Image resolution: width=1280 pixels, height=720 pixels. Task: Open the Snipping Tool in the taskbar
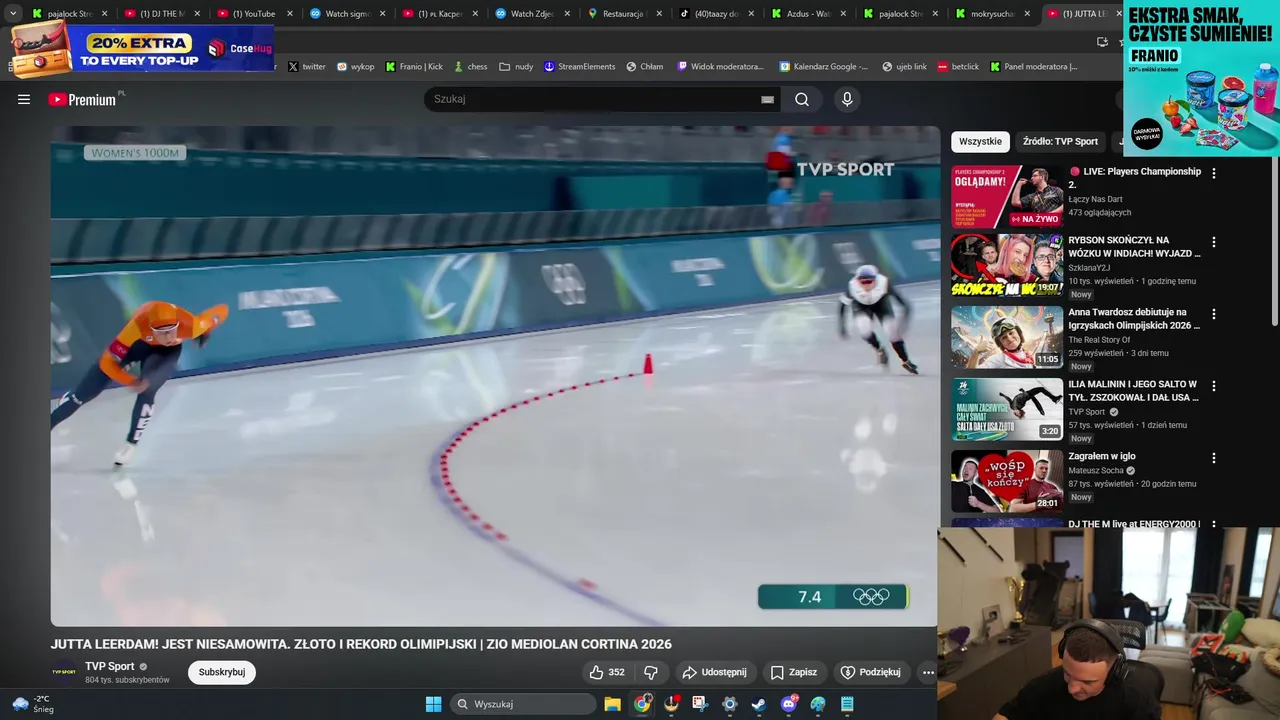pos(700,704)
